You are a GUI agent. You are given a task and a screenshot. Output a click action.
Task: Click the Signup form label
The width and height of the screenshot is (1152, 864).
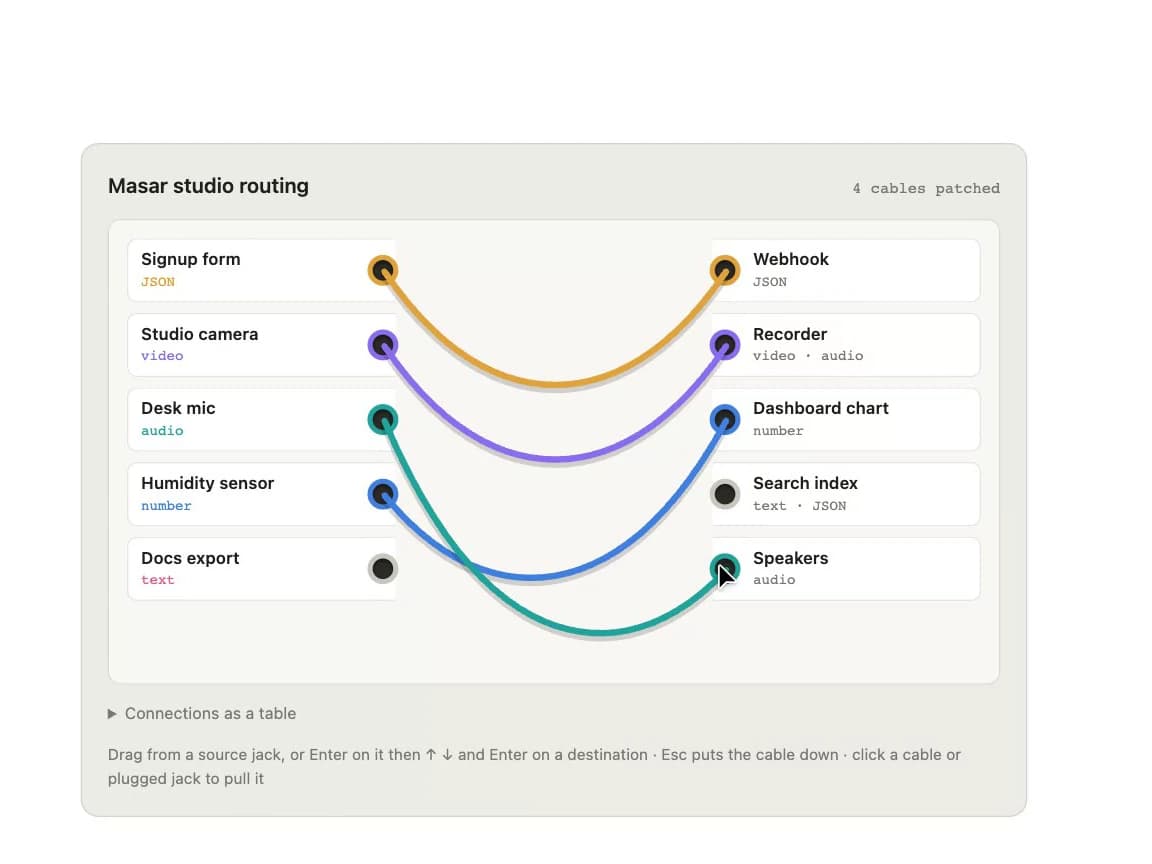click(190, 259)
